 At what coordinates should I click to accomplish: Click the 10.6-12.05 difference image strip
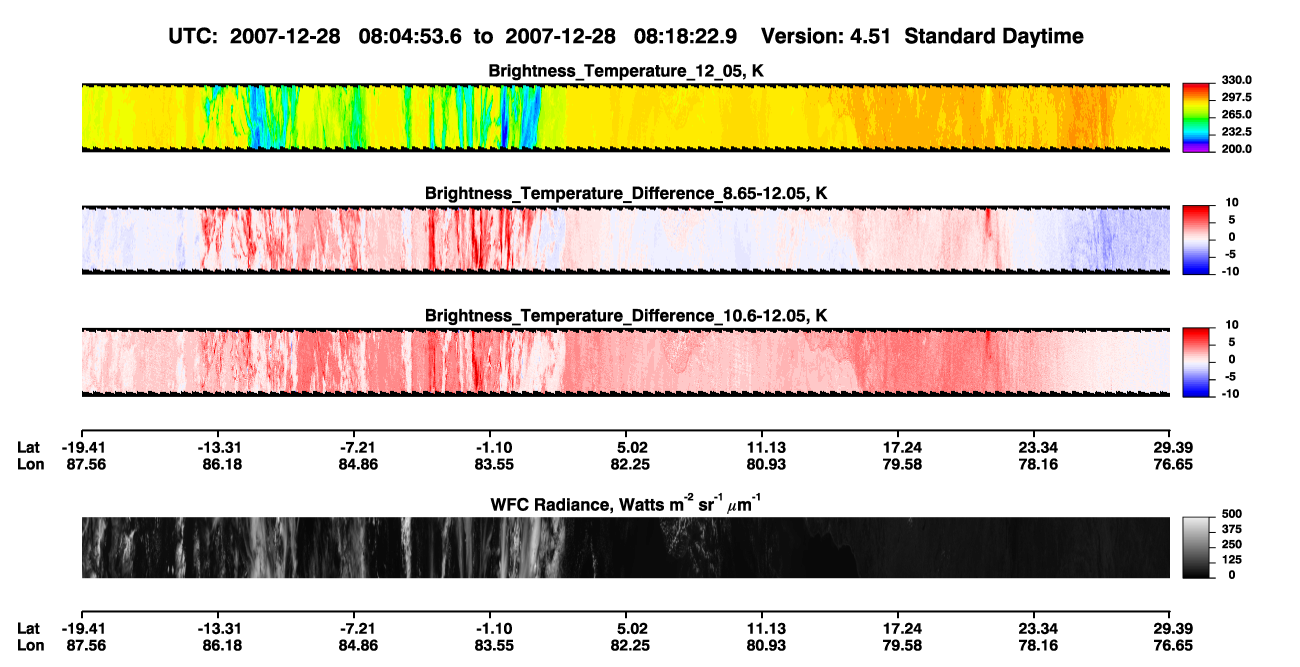pyautogui.click(x=626, y=362)
